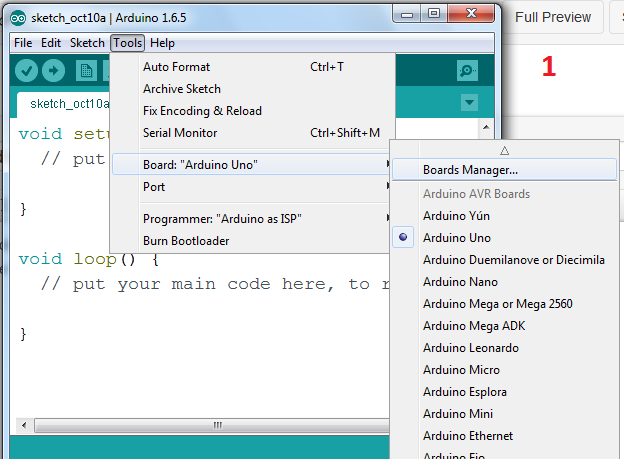Choose Fix Encoding & Reload
Image resolution: width=624 pixels, height=459 pixels.
[251, 111]
